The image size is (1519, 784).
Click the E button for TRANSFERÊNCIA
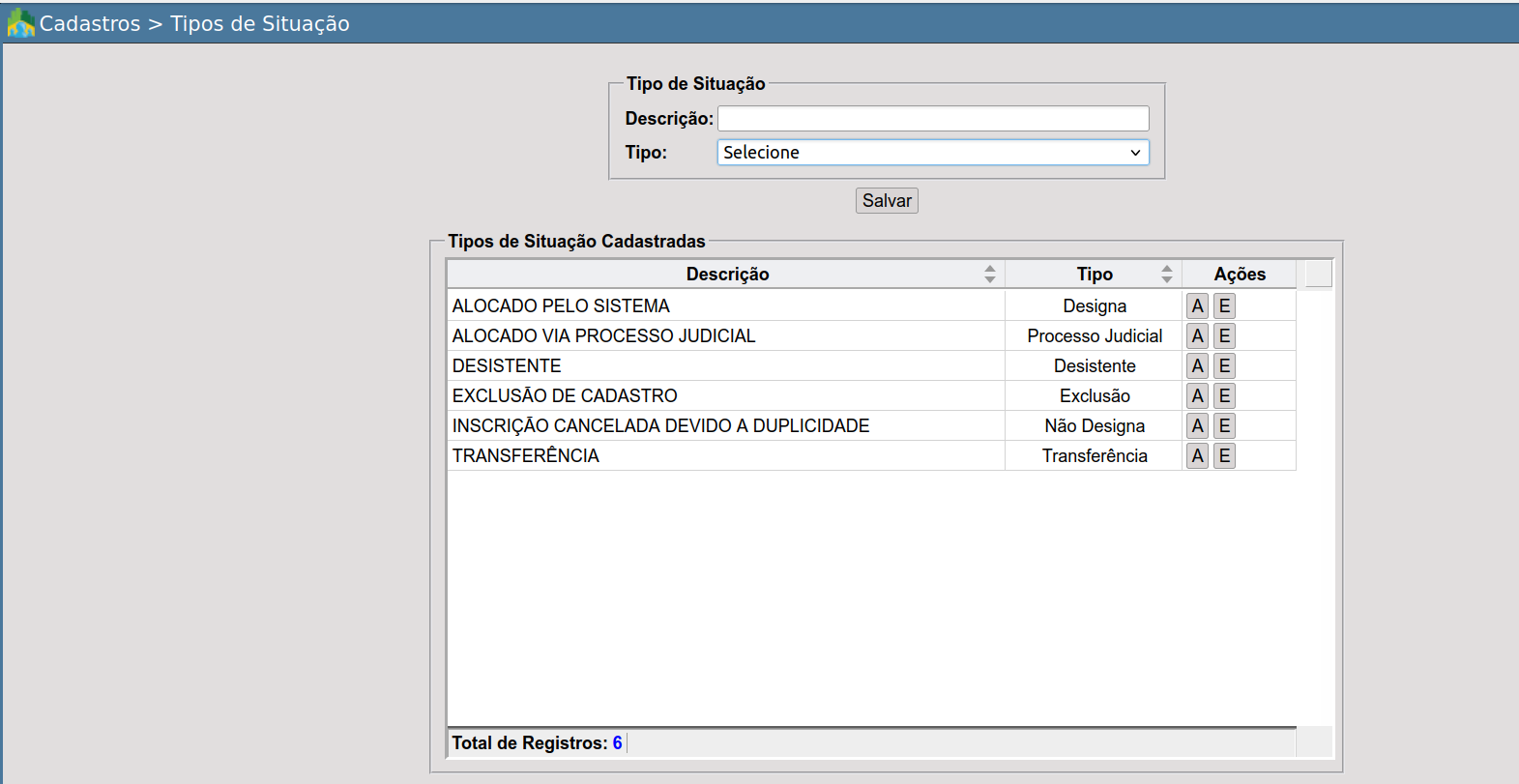coord(1224,456)
